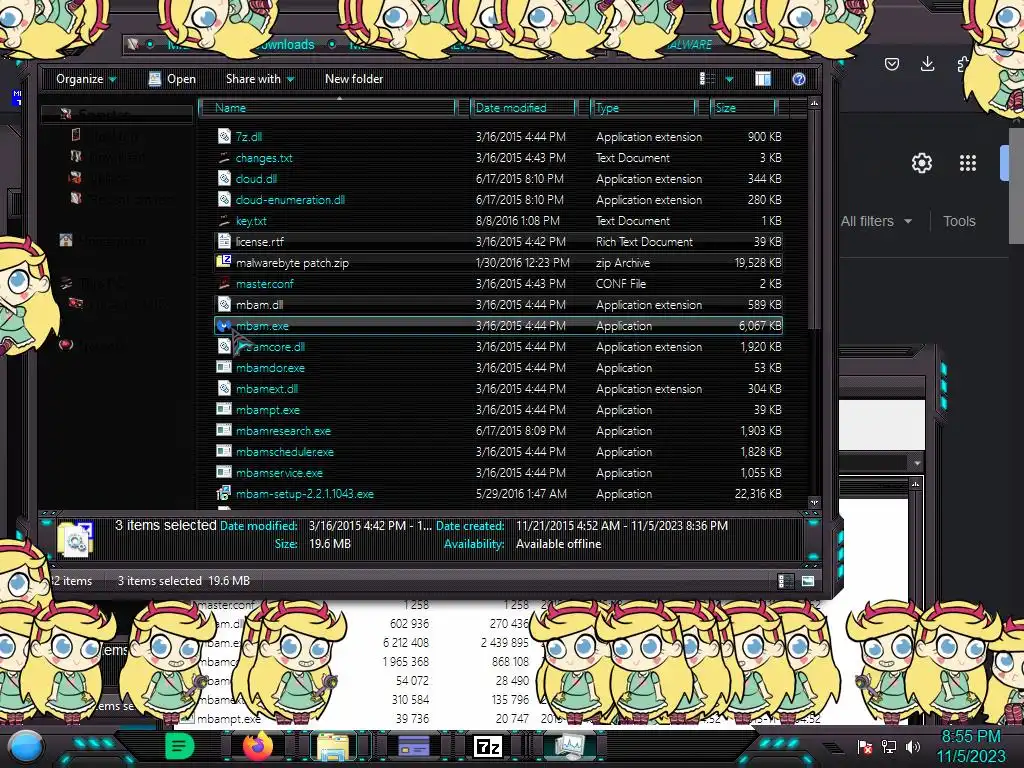Select the license.rtf document icon
Screen dimensions: 1024x768
click(x=224, y=242)
